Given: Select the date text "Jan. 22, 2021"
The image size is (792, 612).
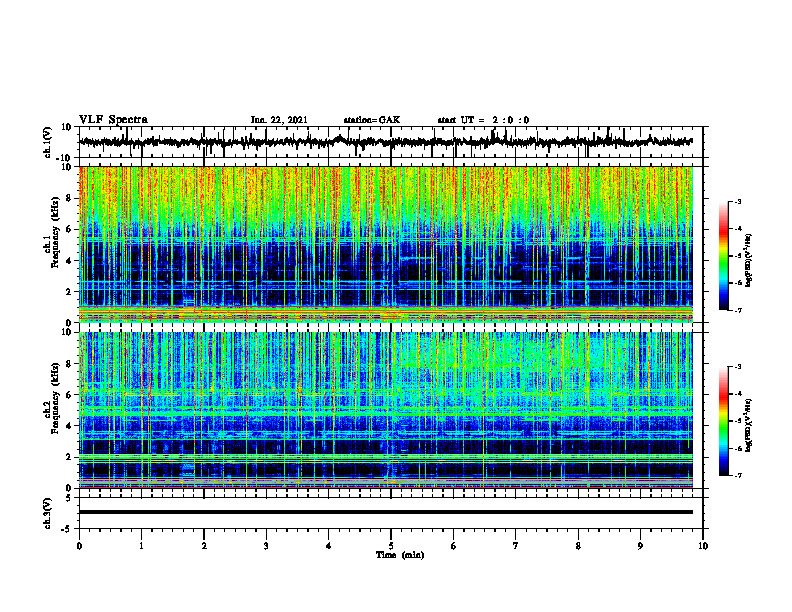Looking at the screenshot, I should pos(279,120).
